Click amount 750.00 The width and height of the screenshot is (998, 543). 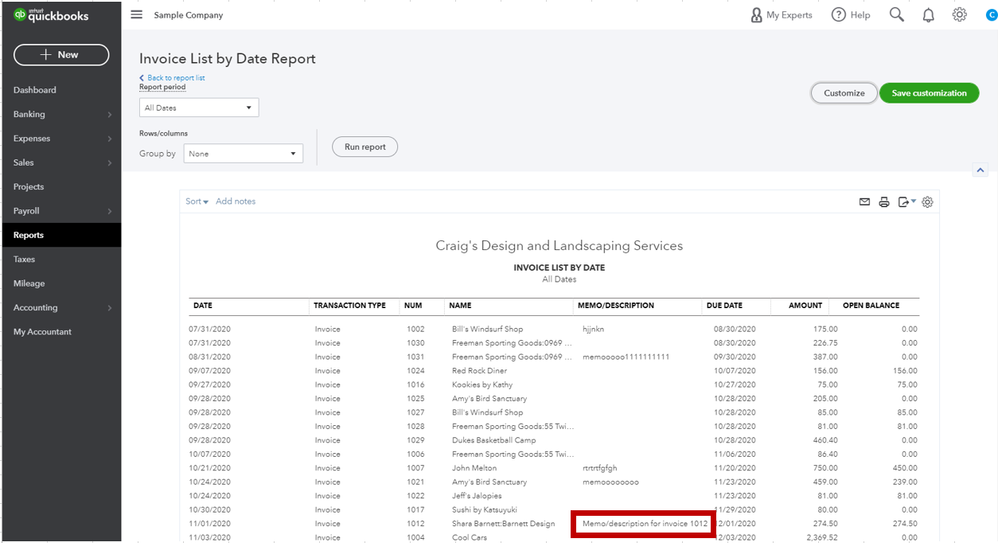point(825,468)
